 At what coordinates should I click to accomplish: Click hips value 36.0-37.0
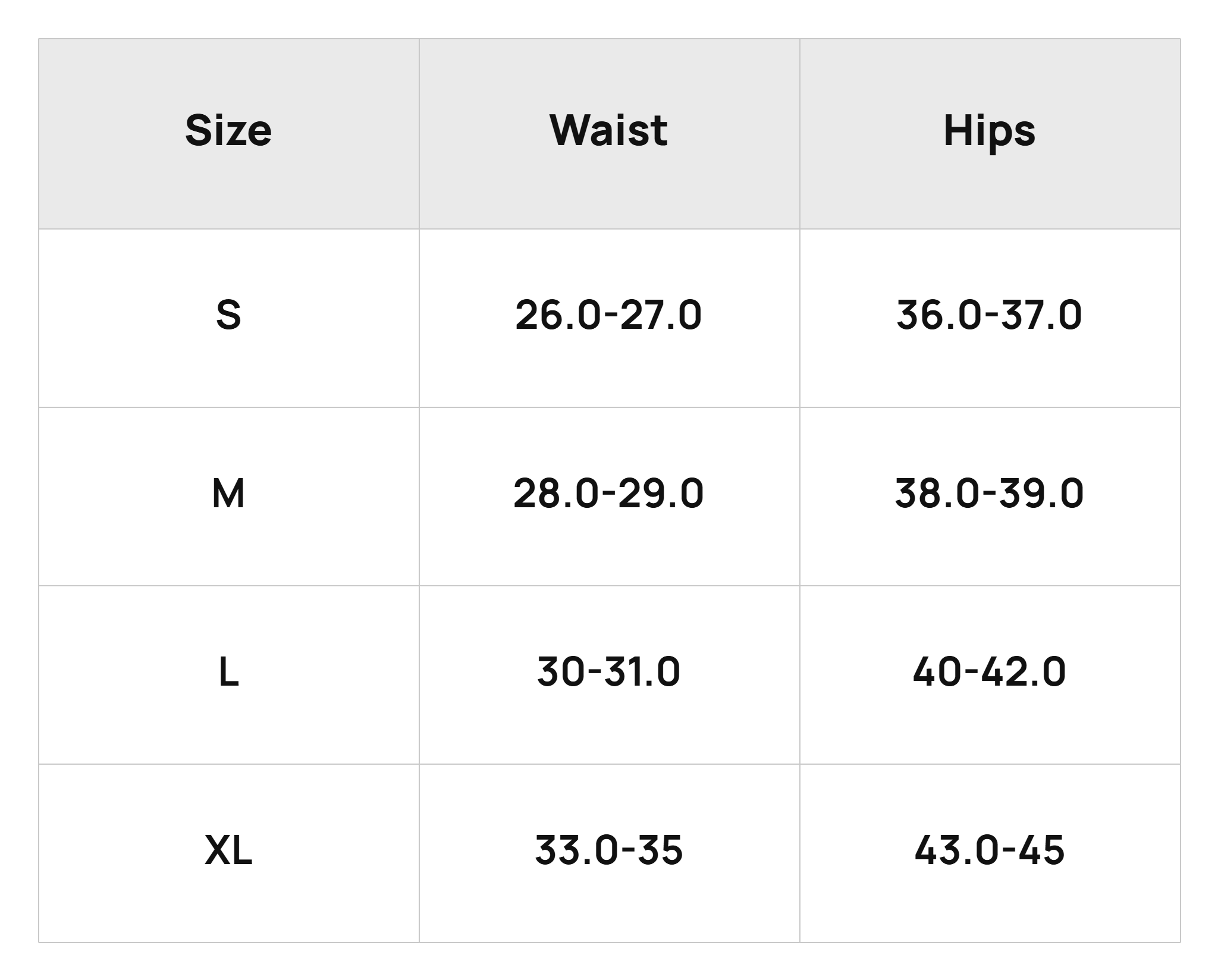click(989, 315)
